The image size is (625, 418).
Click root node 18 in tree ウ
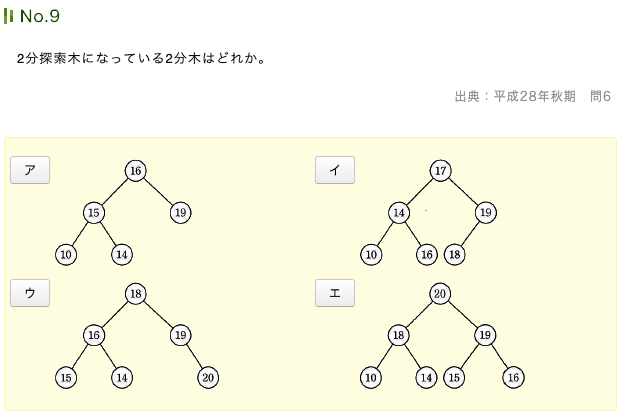[136, 293]
